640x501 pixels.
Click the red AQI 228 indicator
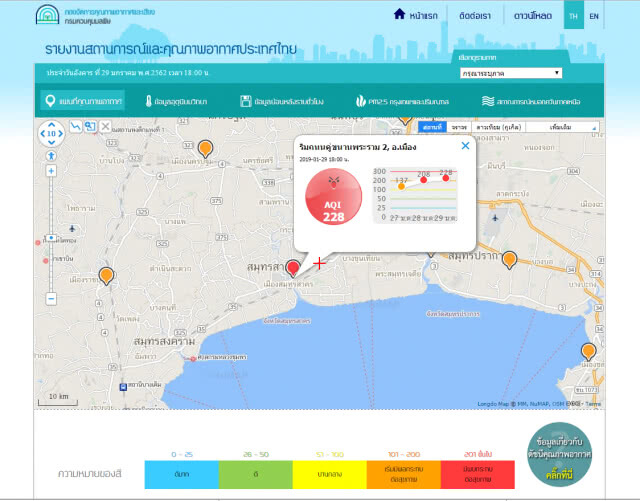[333, 197]
